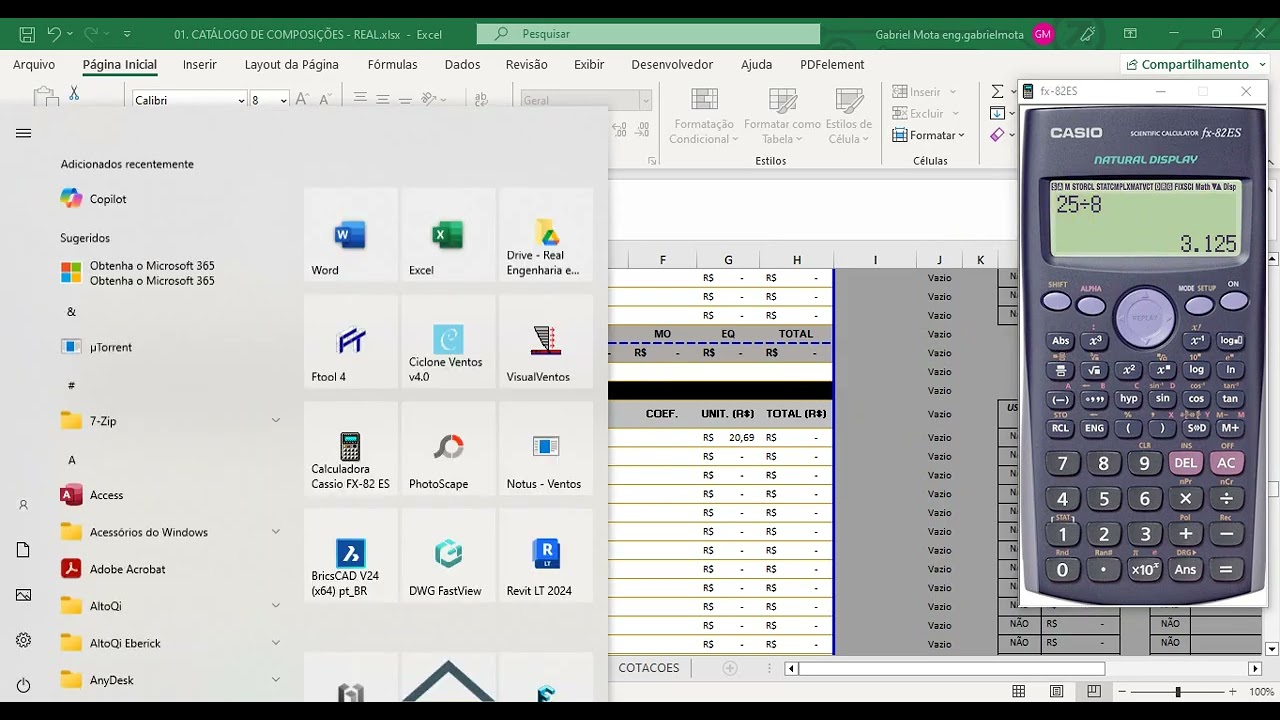Screen dimensions: 1280x720
Task: Select the COTACOES sheet tab
Action: (649, 668)
